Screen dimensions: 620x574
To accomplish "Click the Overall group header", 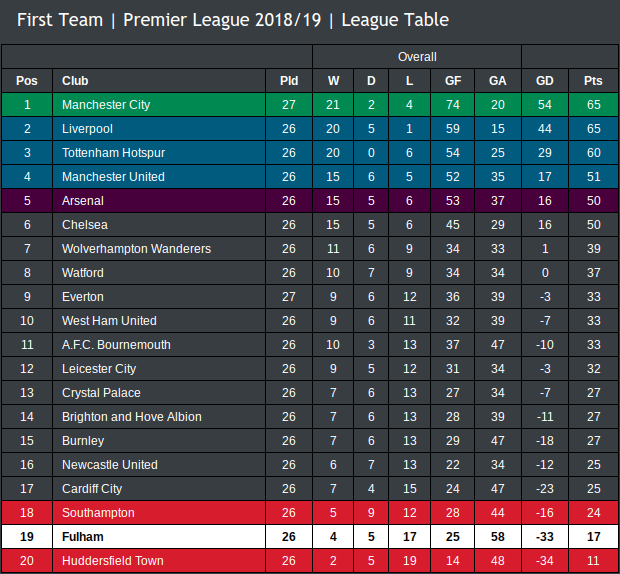I will click(417, 57).
